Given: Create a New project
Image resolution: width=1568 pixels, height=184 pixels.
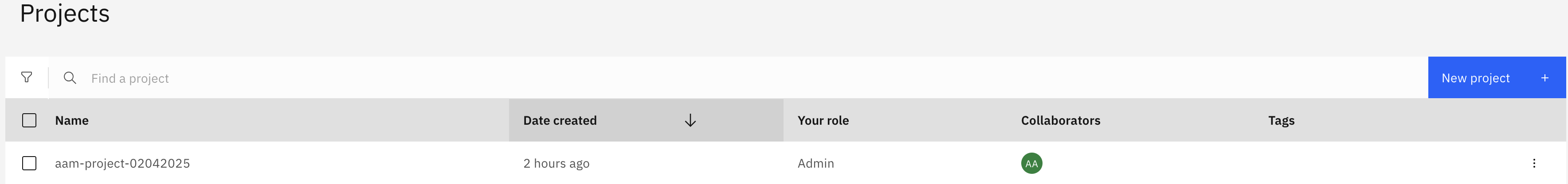Looking at the screenshot, I should point(1496,78).
